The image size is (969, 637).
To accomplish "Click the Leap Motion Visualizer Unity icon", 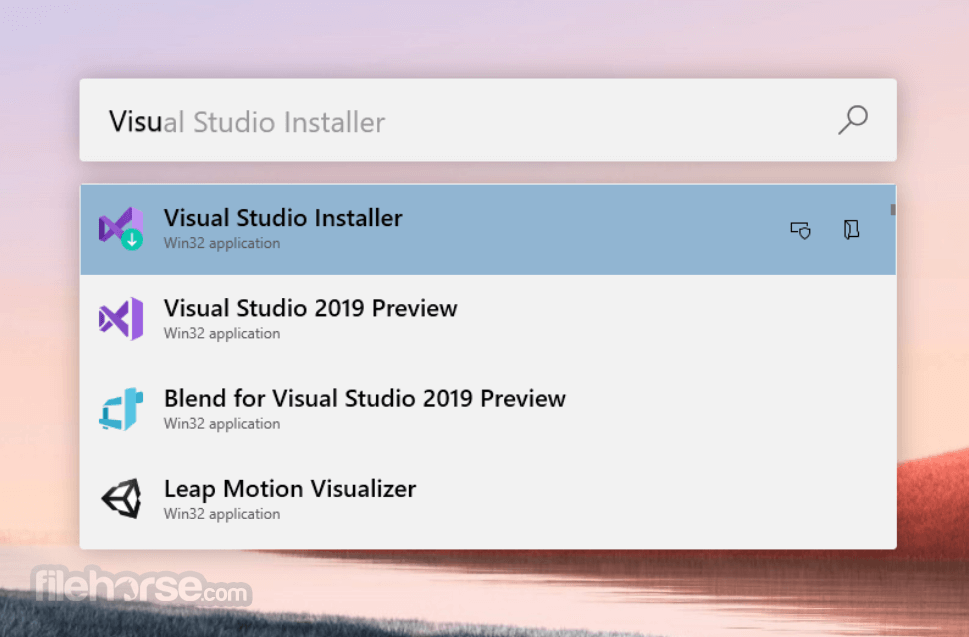I will tap(121, 499).
